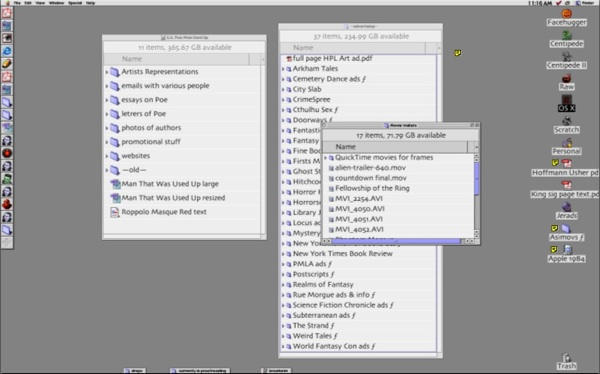
Task: Select Fellowship of the Ring file
Action: point(372,189)
